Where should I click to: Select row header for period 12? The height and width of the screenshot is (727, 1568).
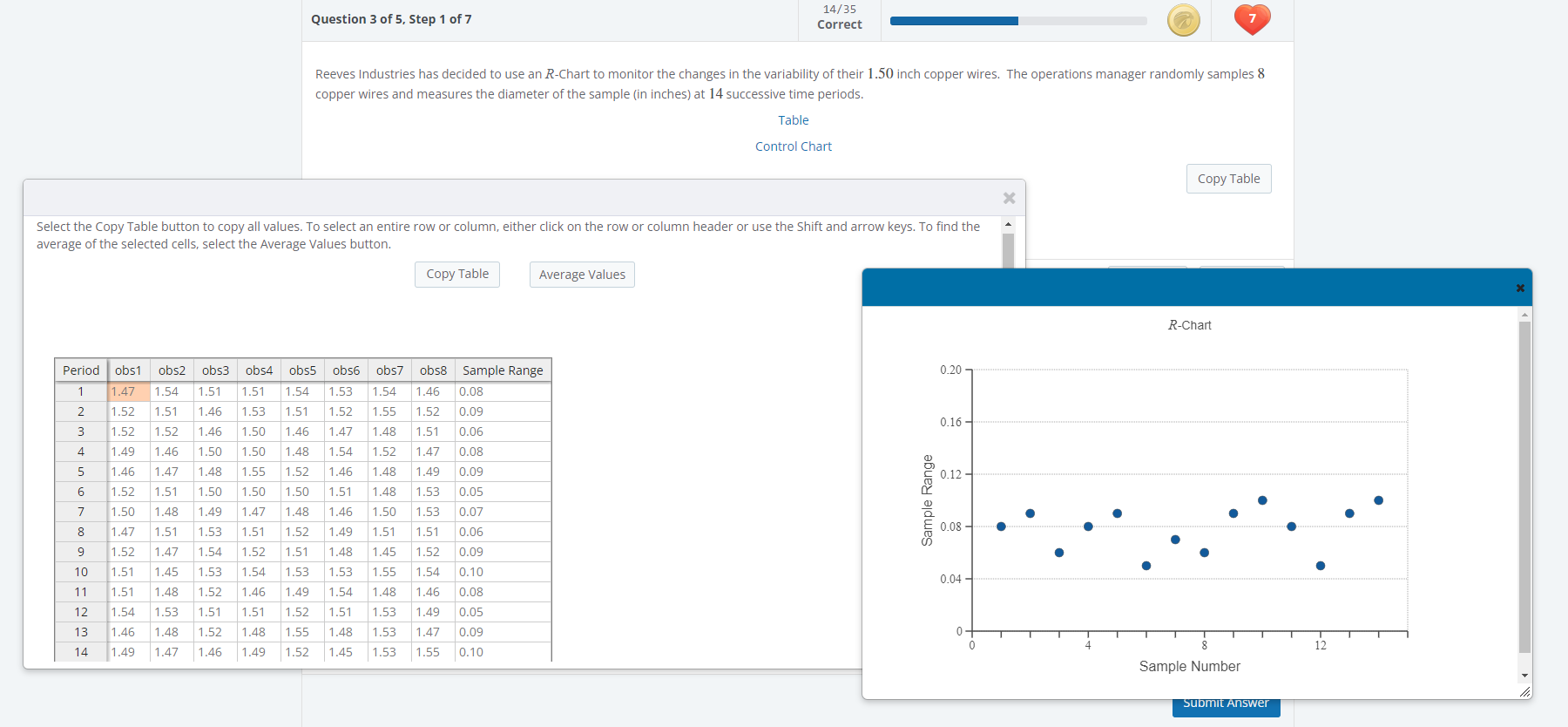coord(81,613)
